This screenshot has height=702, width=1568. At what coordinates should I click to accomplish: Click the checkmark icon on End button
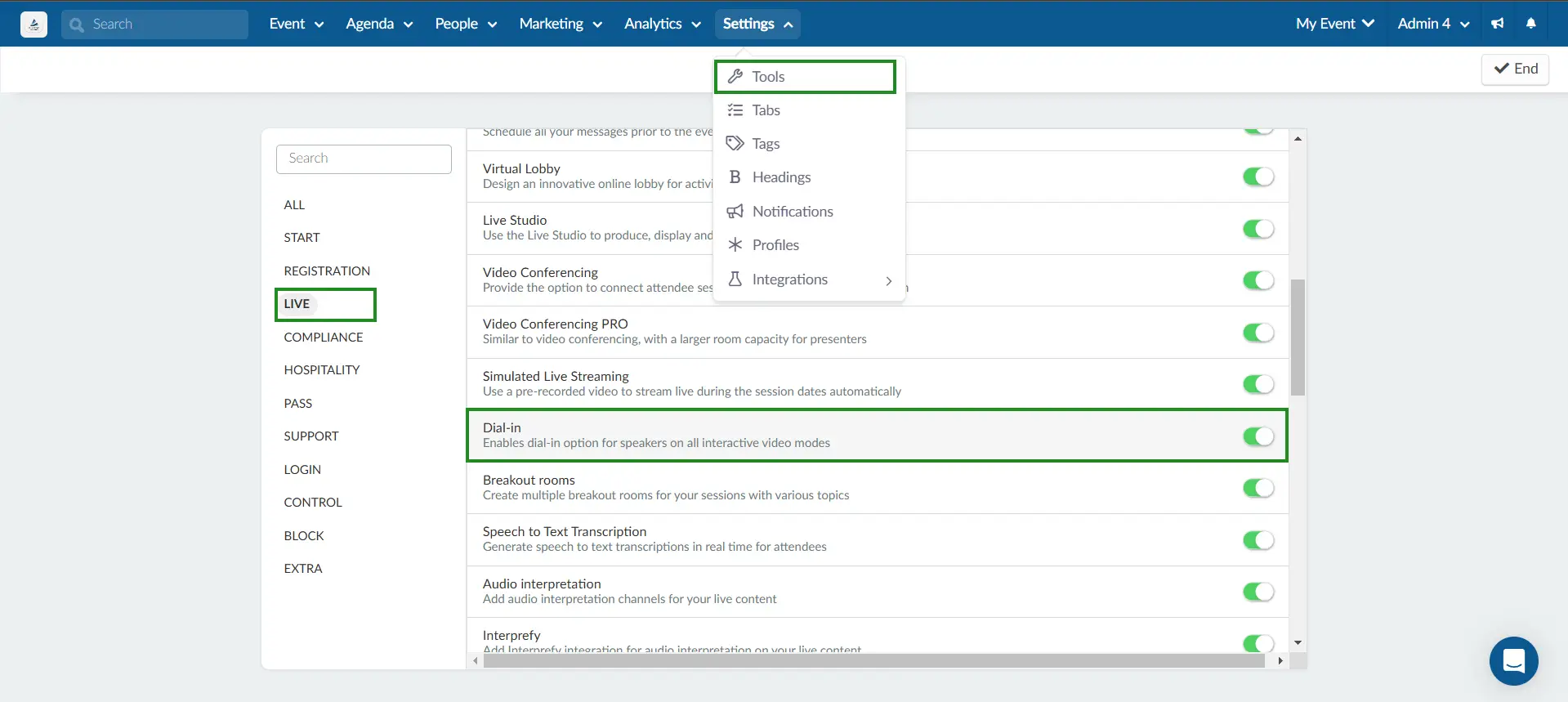click(x=1501, y=69)
